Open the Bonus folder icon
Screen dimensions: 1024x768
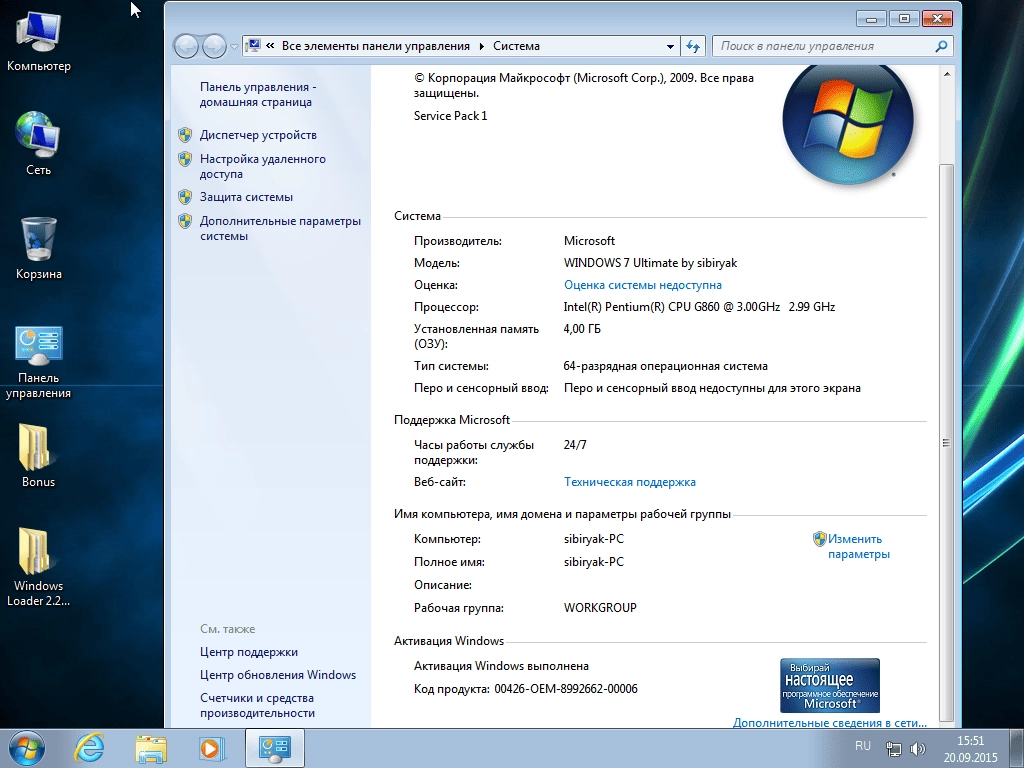(x=39, y=455)
